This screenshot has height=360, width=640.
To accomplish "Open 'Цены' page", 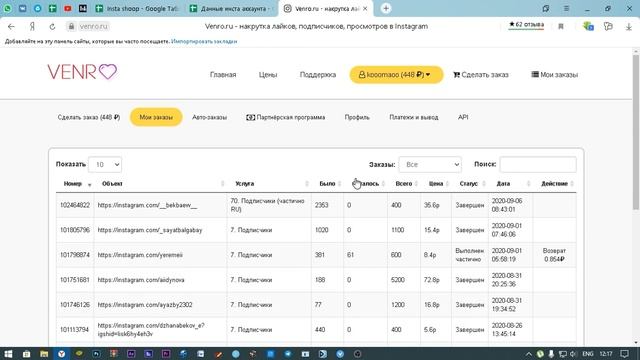I will [x=268, y=75].
